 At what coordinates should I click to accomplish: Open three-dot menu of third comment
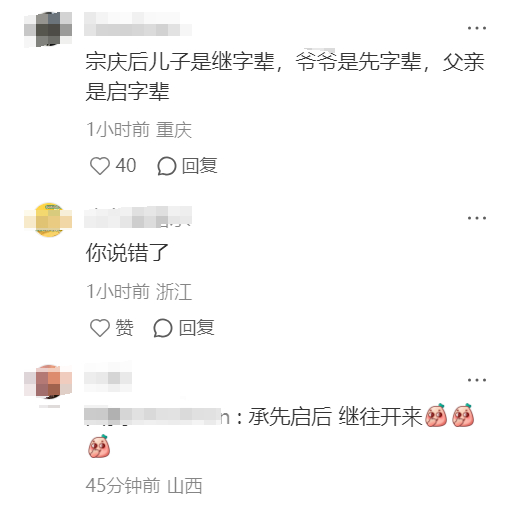477,380
